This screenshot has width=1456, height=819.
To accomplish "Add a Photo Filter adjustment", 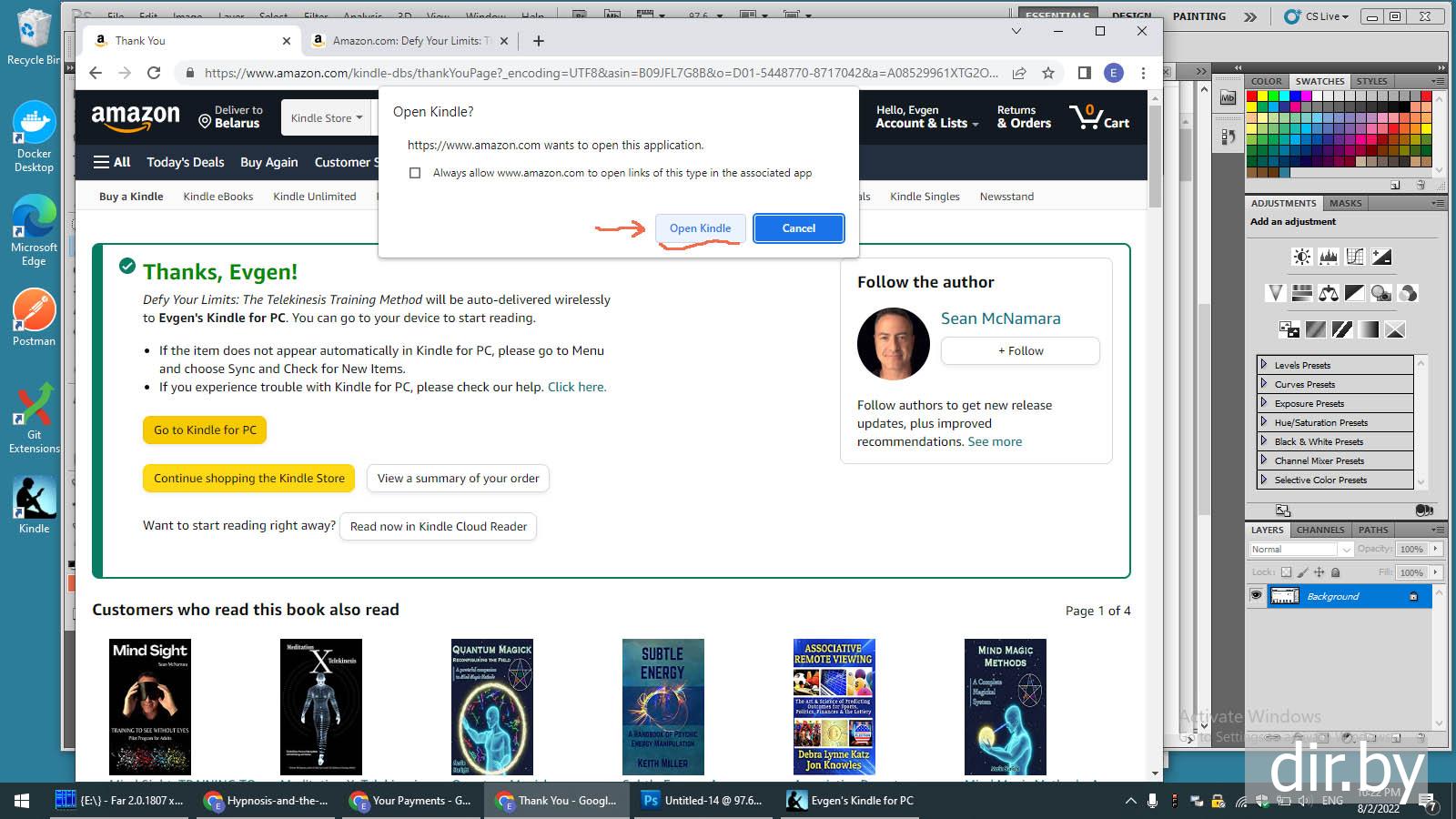I will click(1381, 293).
